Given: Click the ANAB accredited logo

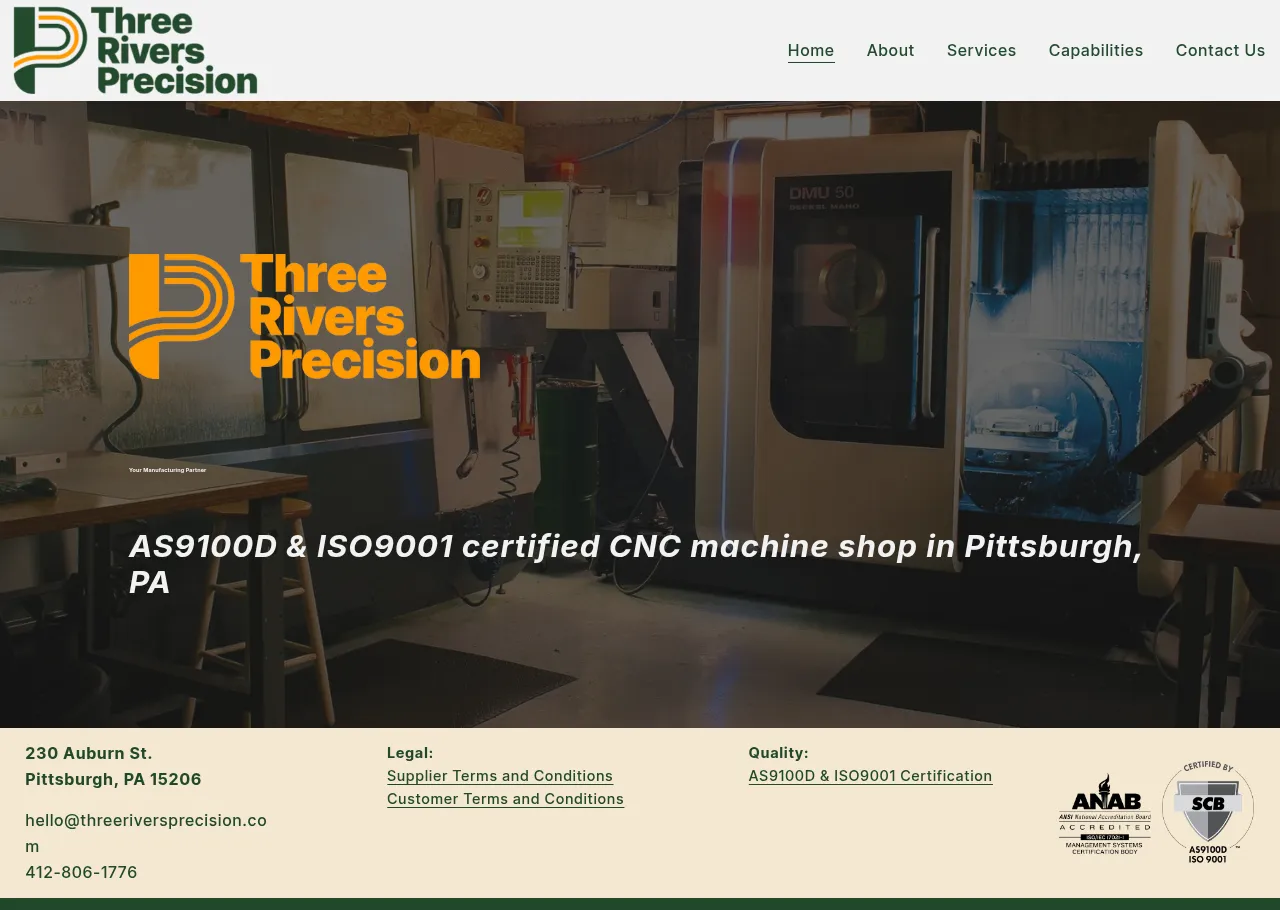Looking at the screenshot, I should click(x=1104, y=813).
